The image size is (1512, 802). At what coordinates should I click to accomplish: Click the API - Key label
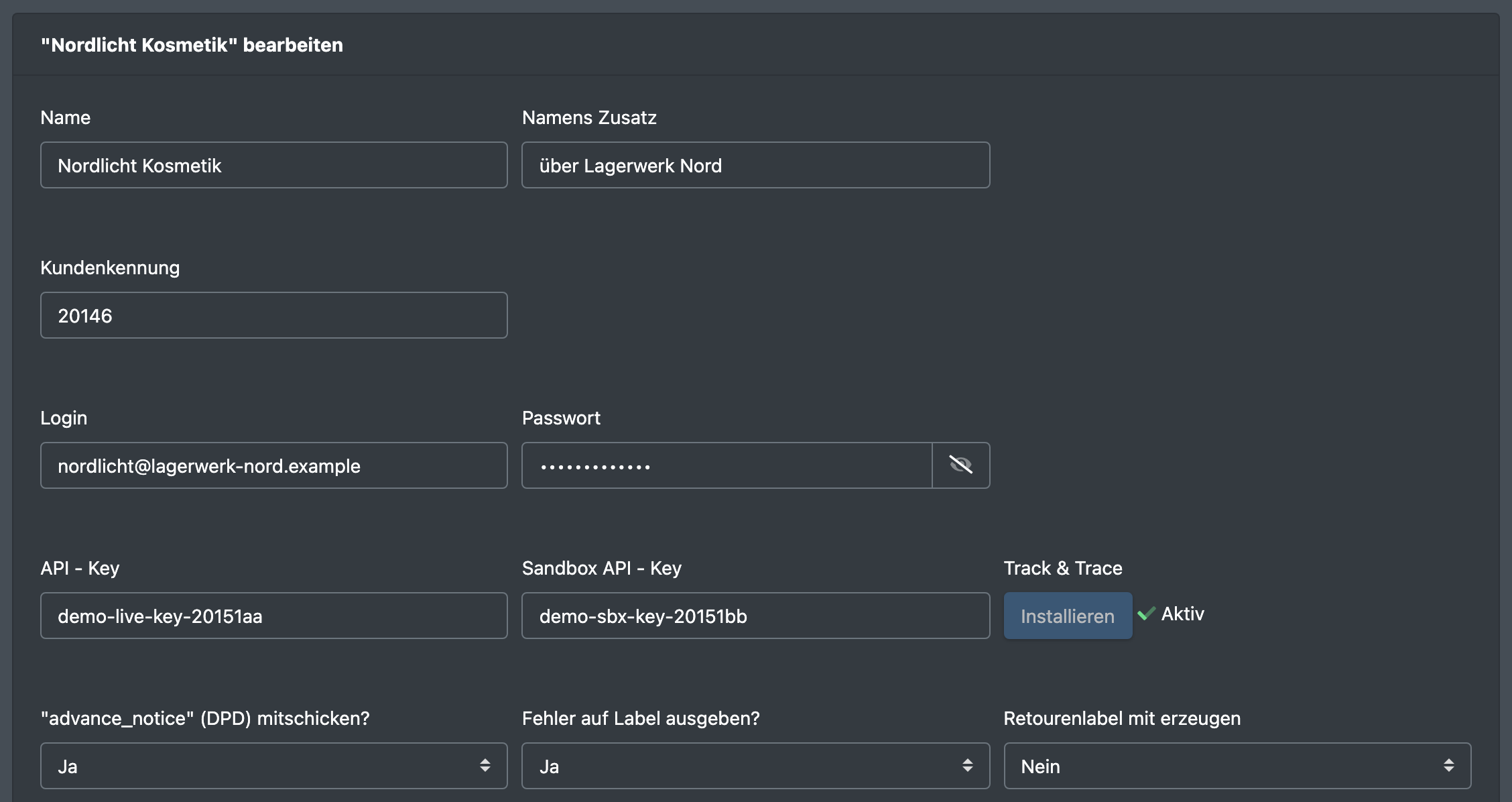[80, 568]
